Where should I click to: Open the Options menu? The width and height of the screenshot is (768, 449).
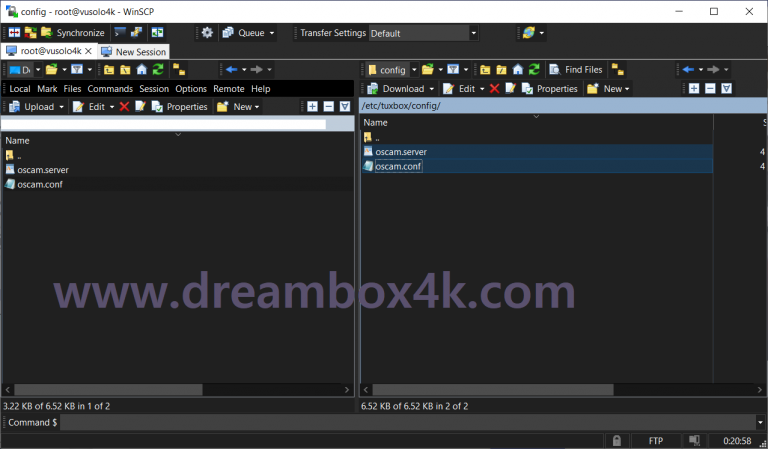click(x=191, y=89)
